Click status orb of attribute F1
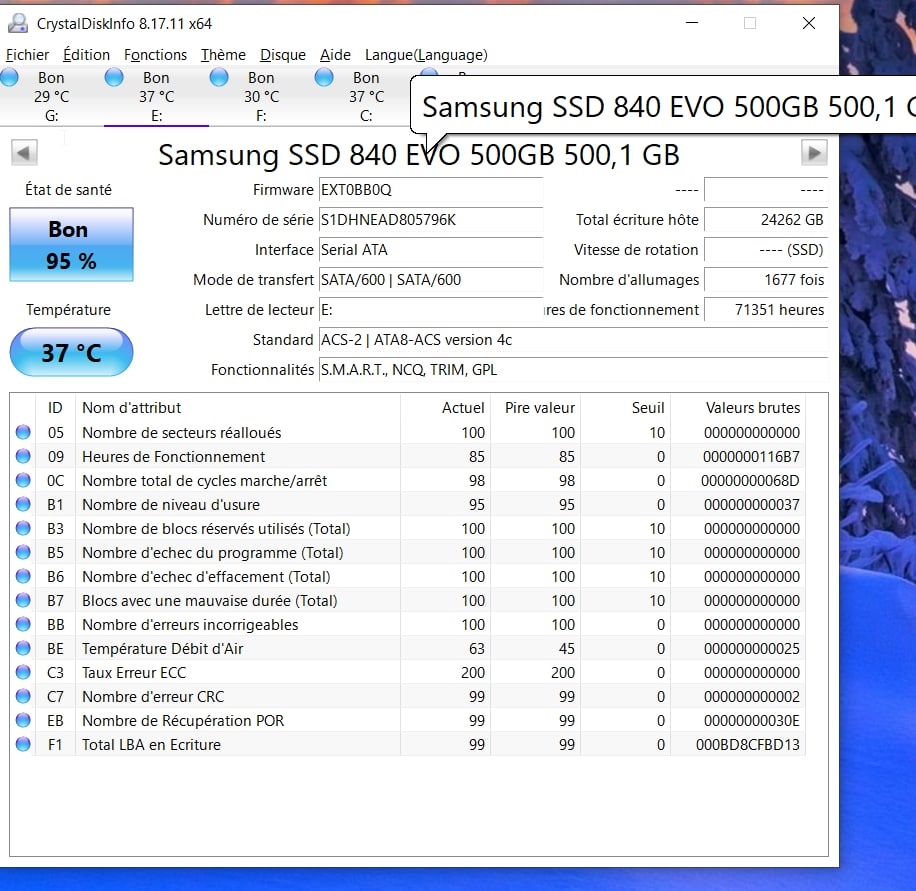The height and width of the screenshot is (891, 916). [23, 744]
